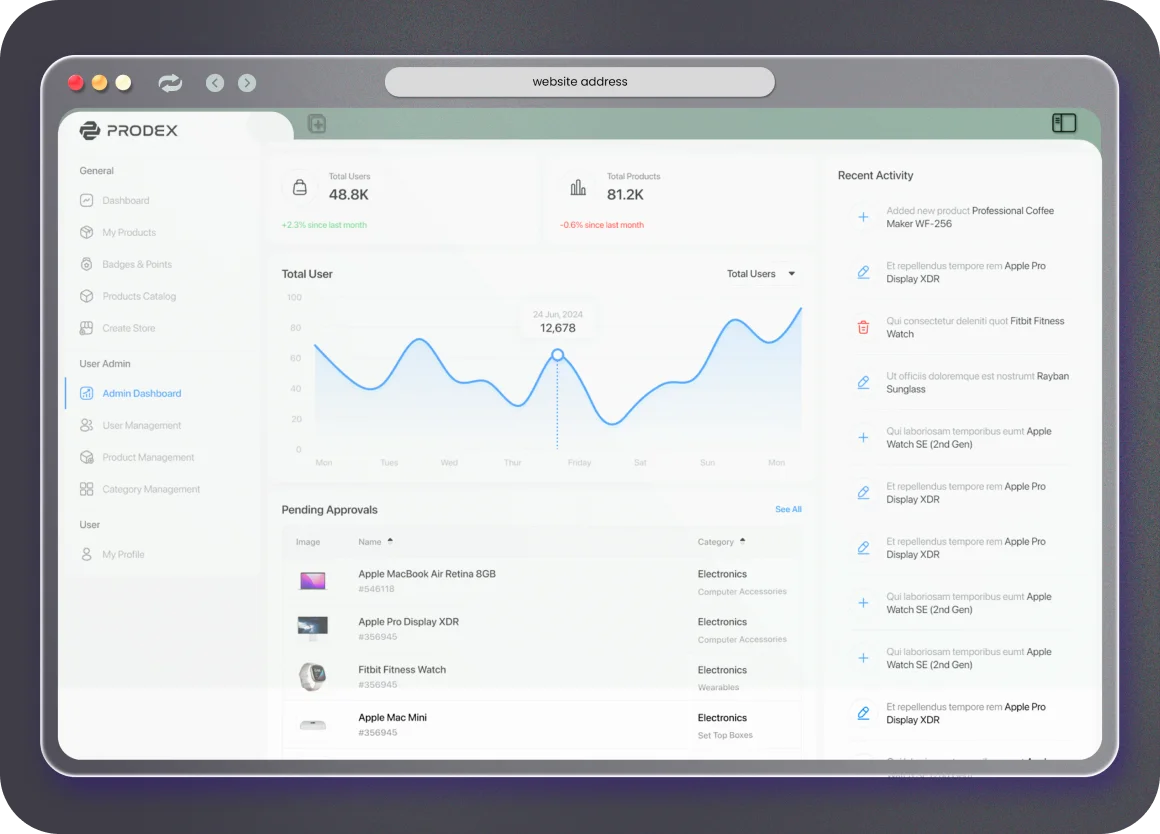Open Products Catalog from the sidebar
This screenshot has width=1160, height=834.
[139, 296]
